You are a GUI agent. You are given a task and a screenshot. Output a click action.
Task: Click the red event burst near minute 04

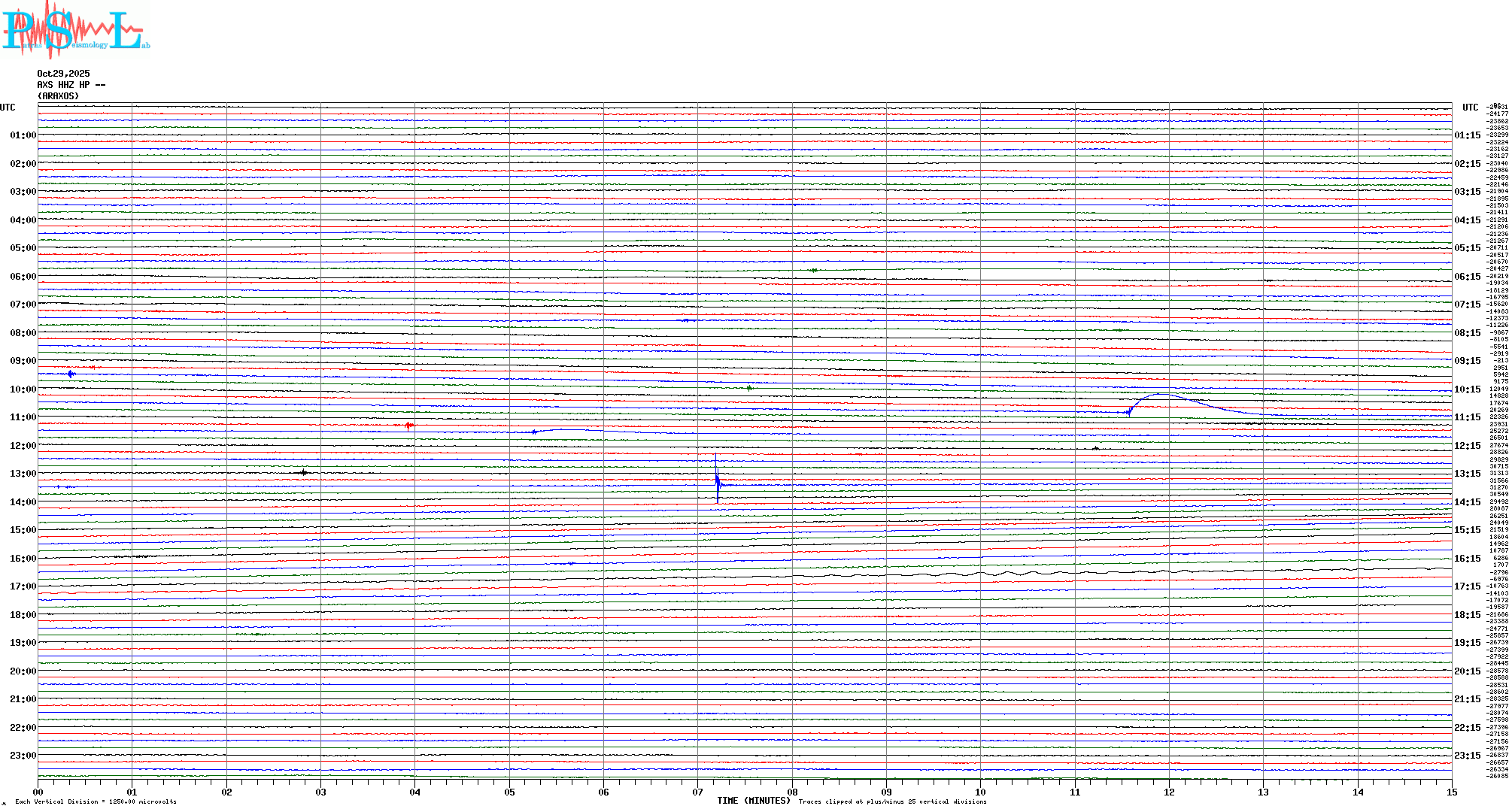pyautogui.click(x=408, y=426)
